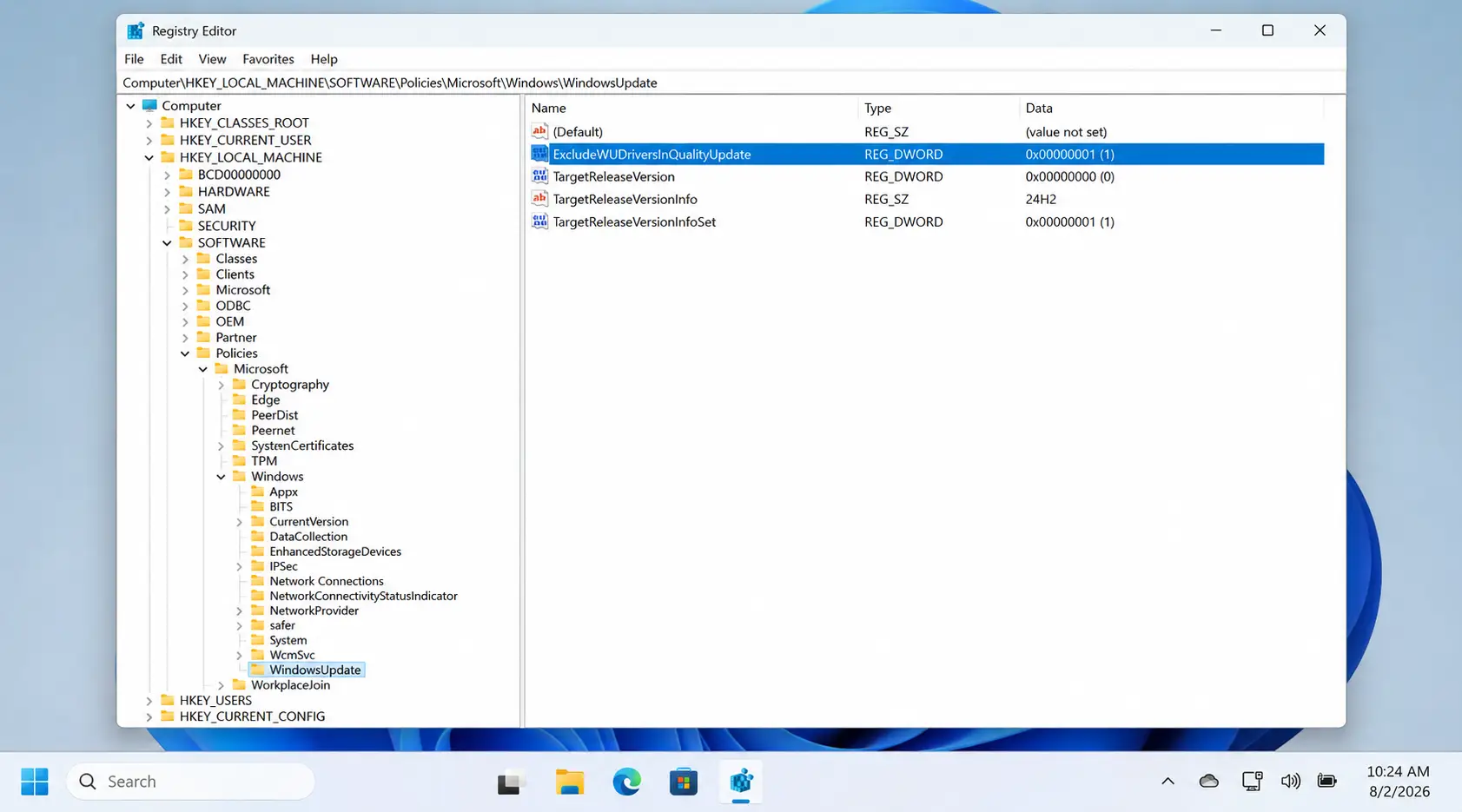Collapse the SOFTWARE node
Screen dimensions: 1462x812
pyautogui.click(x=168, y=243)
